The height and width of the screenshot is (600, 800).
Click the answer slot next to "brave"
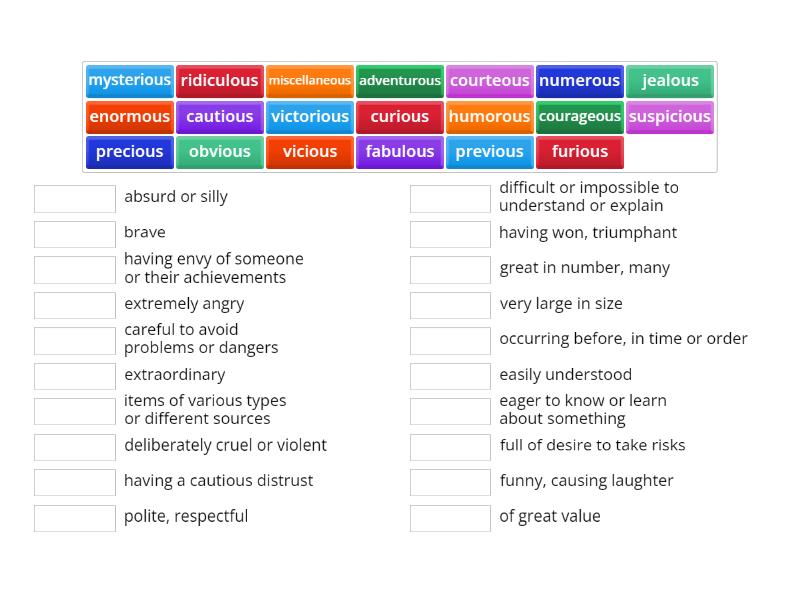pos(74,233)
